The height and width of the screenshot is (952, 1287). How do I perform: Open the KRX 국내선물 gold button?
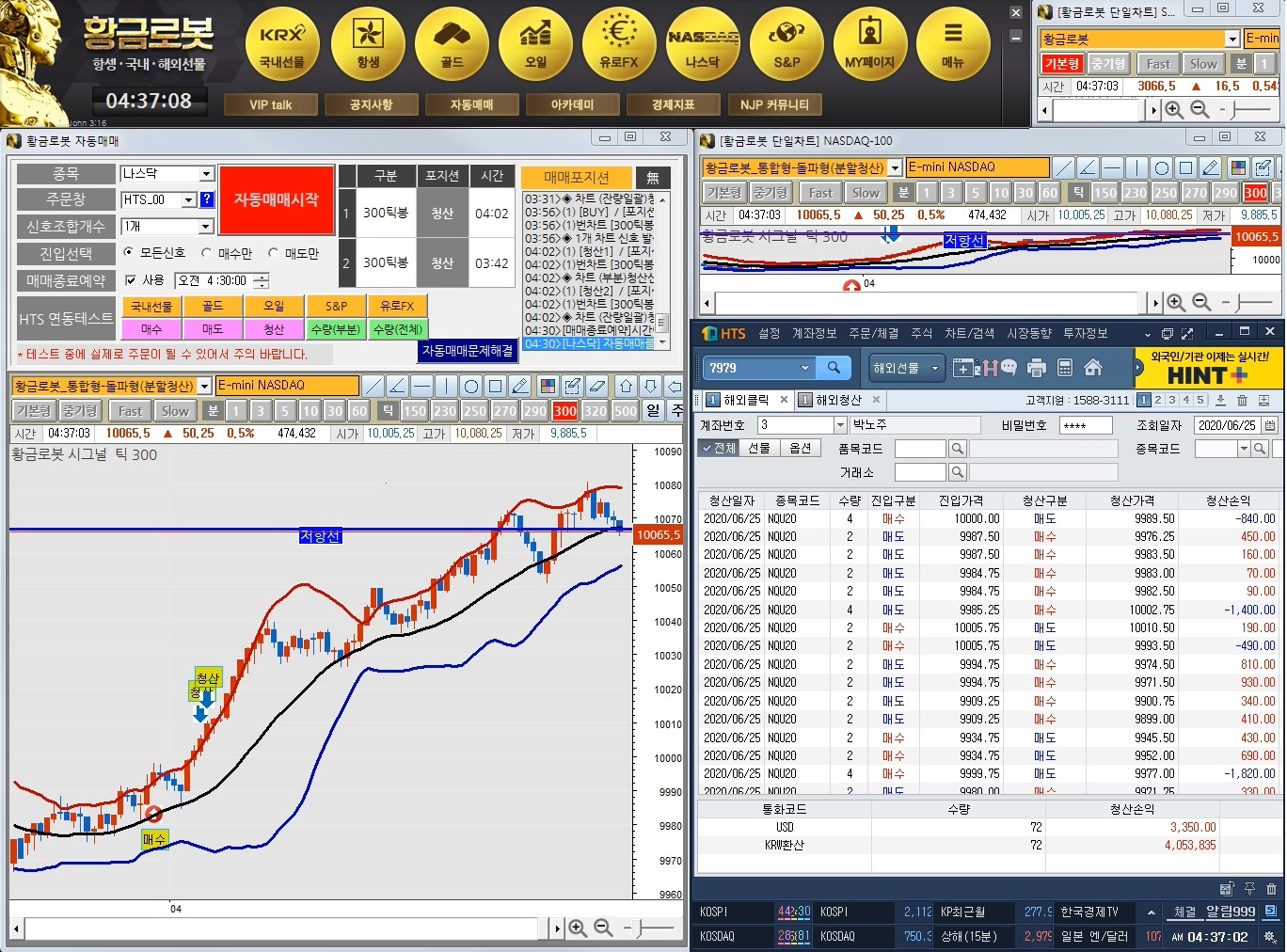(x=282, y=43)
